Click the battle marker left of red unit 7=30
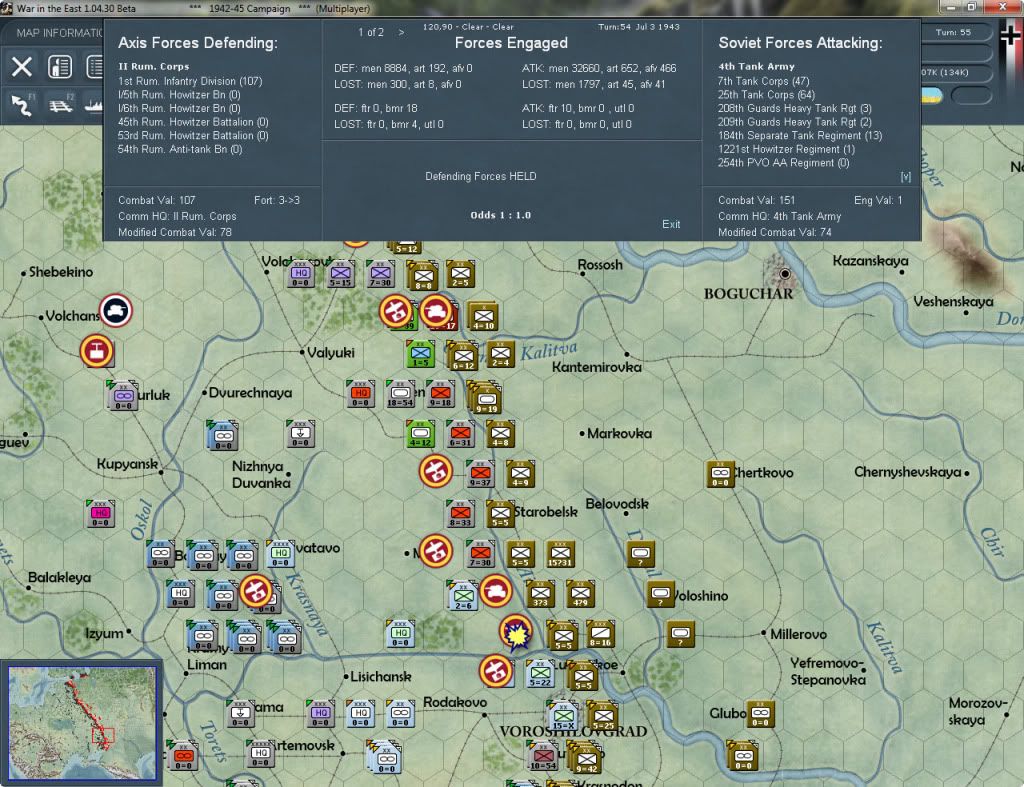The width and height of the screenshot is (1024, 787). 436,551
